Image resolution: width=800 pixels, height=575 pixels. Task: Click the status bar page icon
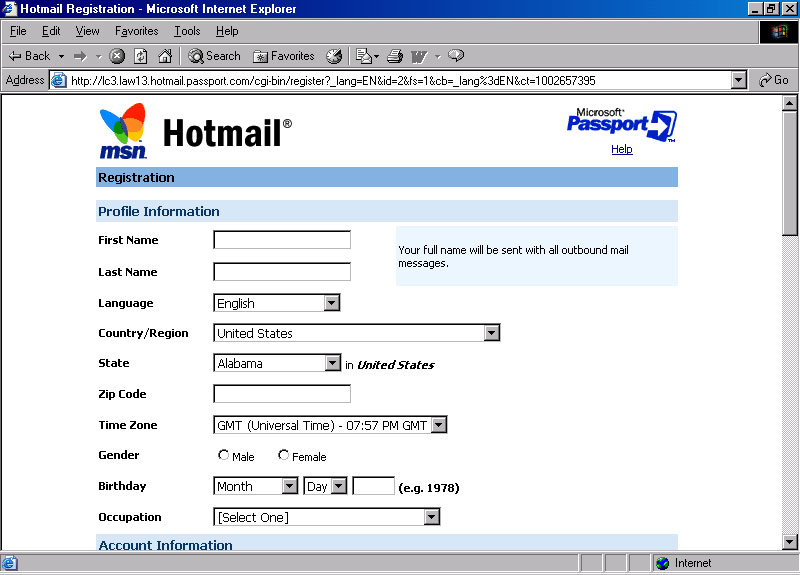point(10,563)
